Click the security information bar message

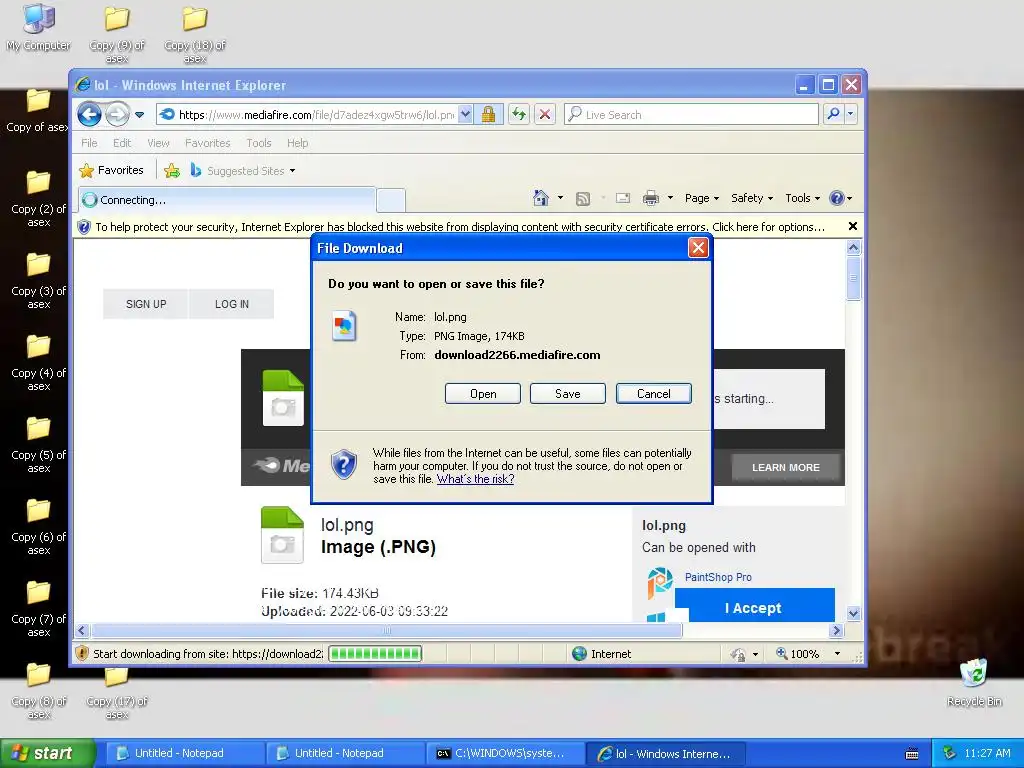[460, 227]
